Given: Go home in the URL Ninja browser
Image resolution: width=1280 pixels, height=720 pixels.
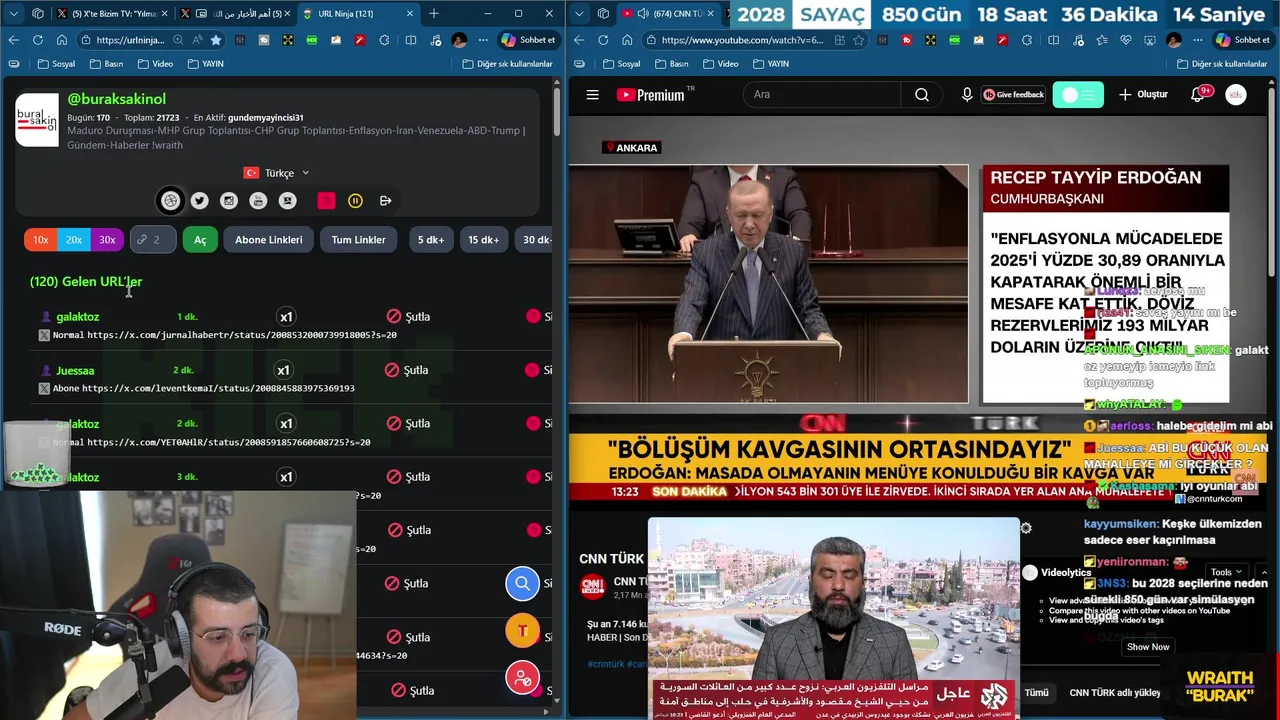Looking at the screenshot, I should tap(61, 40).
